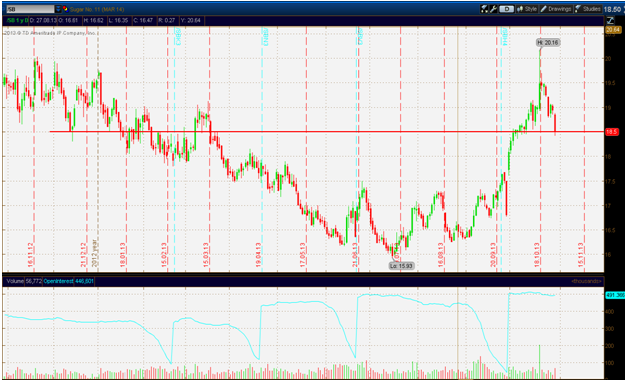This screenshot has height=383, width=627.
Task: Click the red 18.5 price level label
Action: point(612,132)
